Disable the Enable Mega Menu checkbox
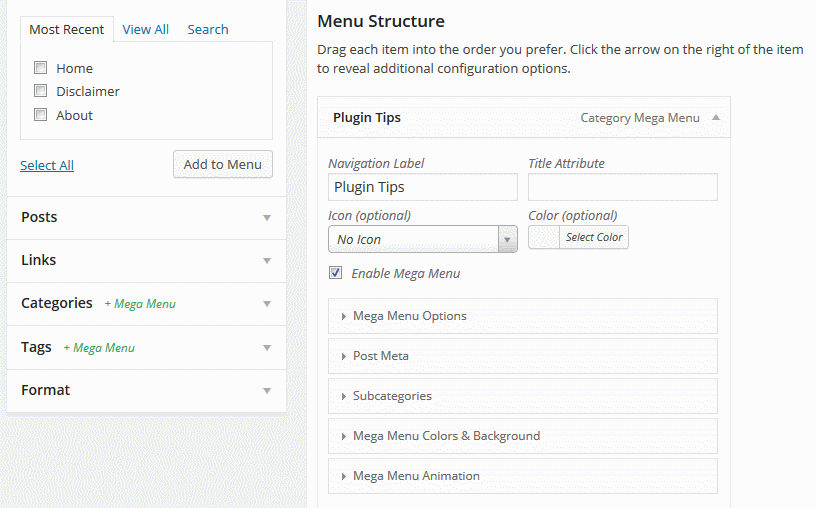The height and width of the screenshot is (508, 816). point(336,273)
